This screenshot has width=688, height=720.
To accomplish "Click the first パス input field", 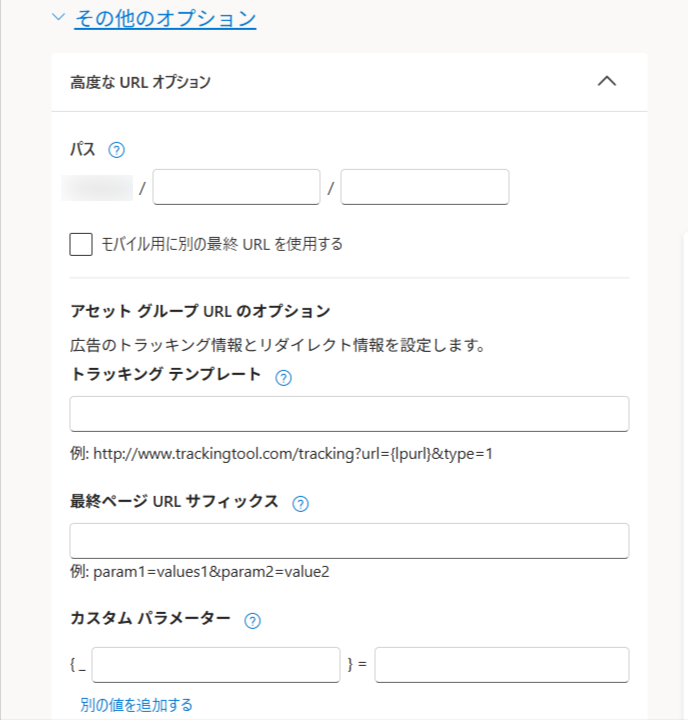I will 236,187.
